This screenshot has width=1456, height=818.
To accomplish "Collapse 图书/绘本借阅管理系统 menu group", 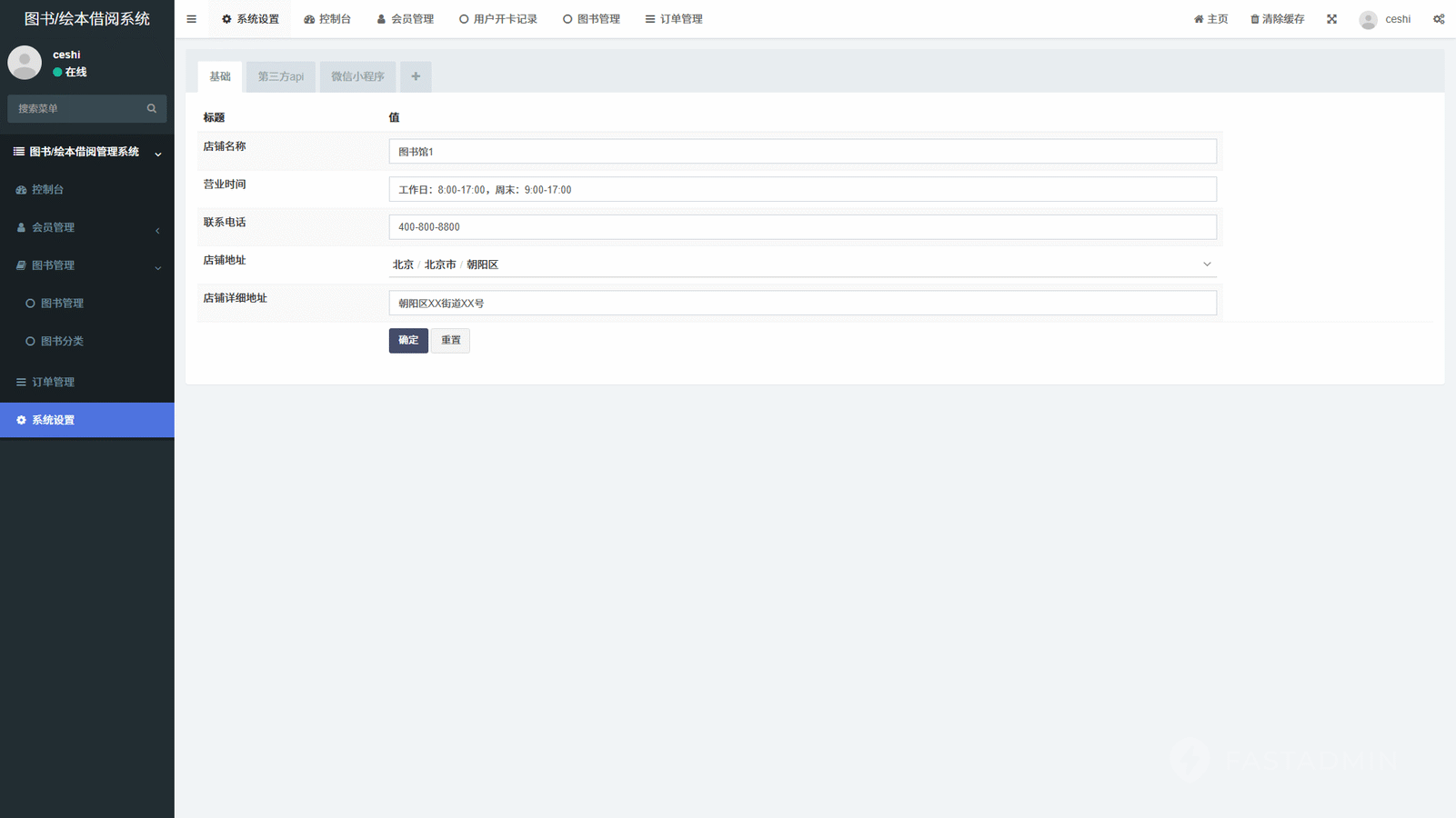I will (86, 152).
